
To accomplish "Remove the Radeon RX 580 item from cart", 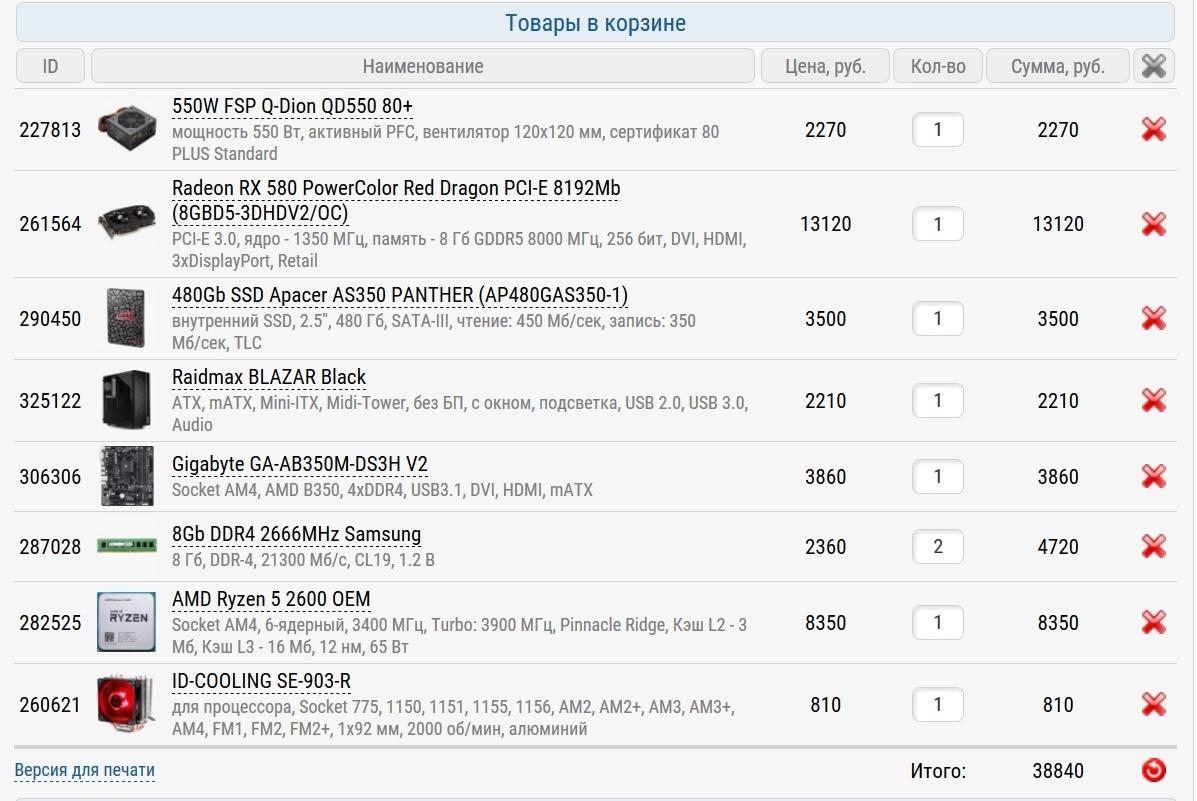I will click(1153, 224).
